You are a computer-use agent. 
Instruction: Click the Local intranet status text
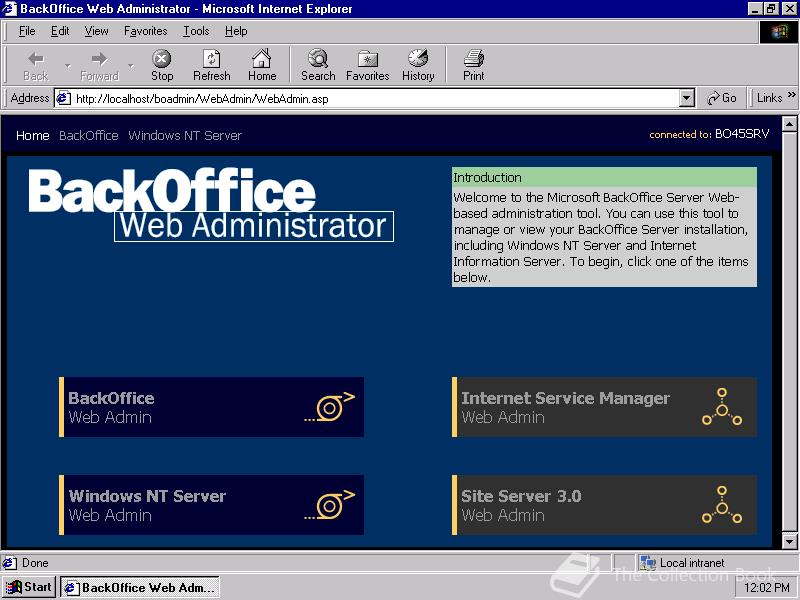click(x=692, y=563)
